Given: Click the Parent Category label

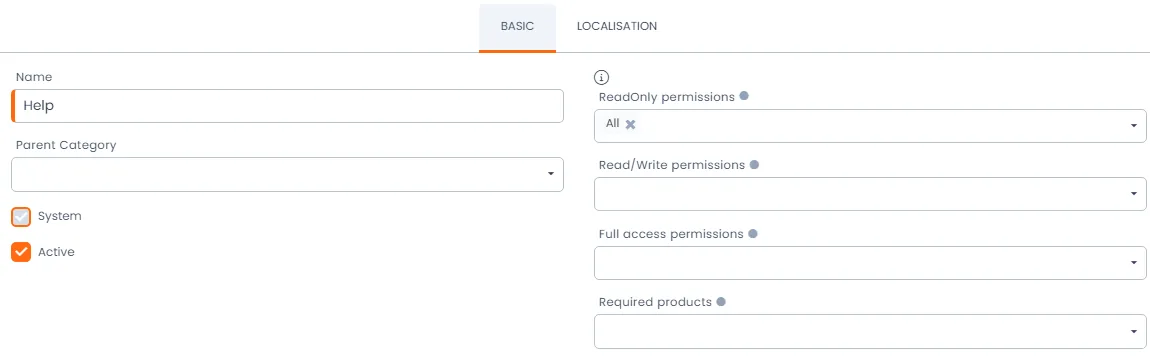Looking at the screenshot, I should (x=66, y=145).
